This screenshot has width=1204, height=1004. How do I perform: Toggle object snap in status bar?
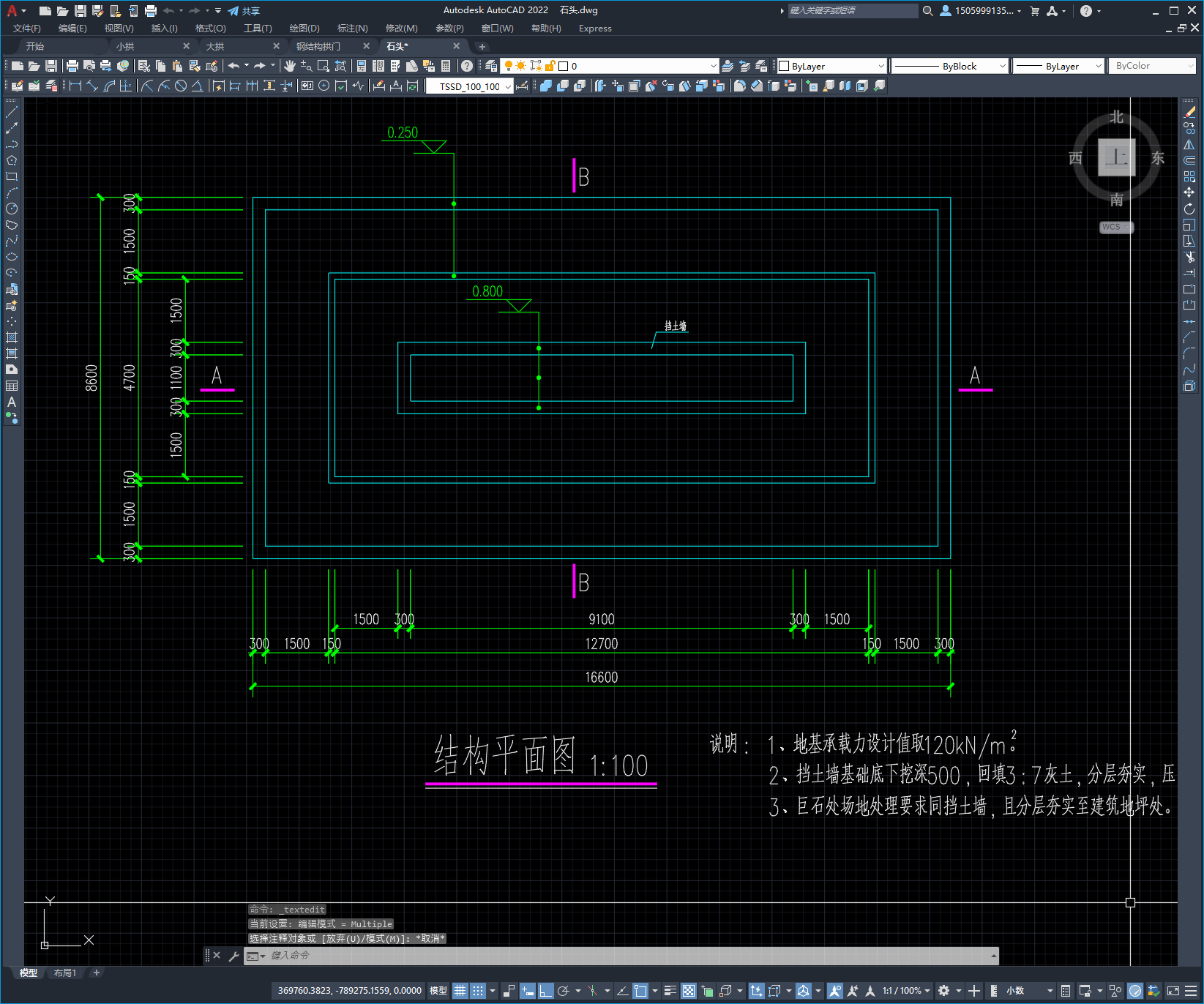(x=640, y=991)
